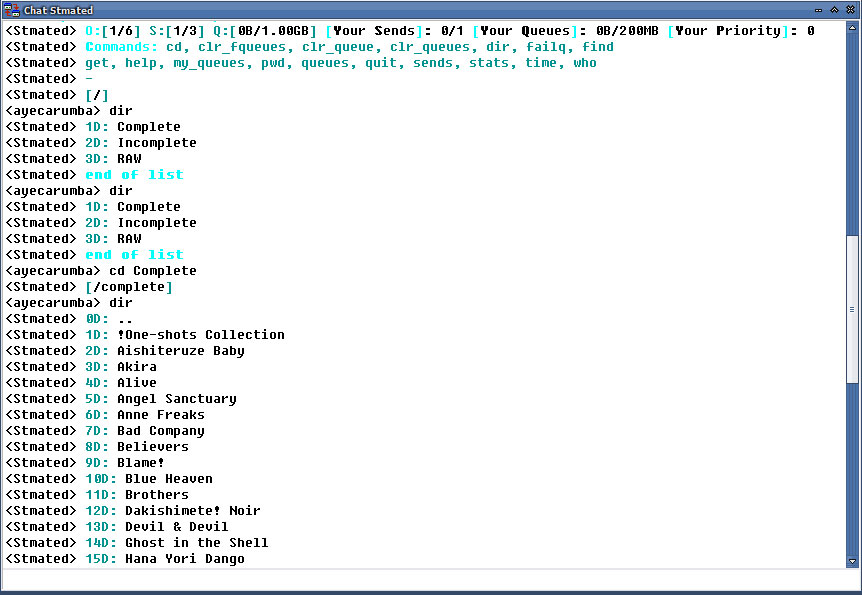Click the scrollbar down arrow

click(x=852, y=561)
